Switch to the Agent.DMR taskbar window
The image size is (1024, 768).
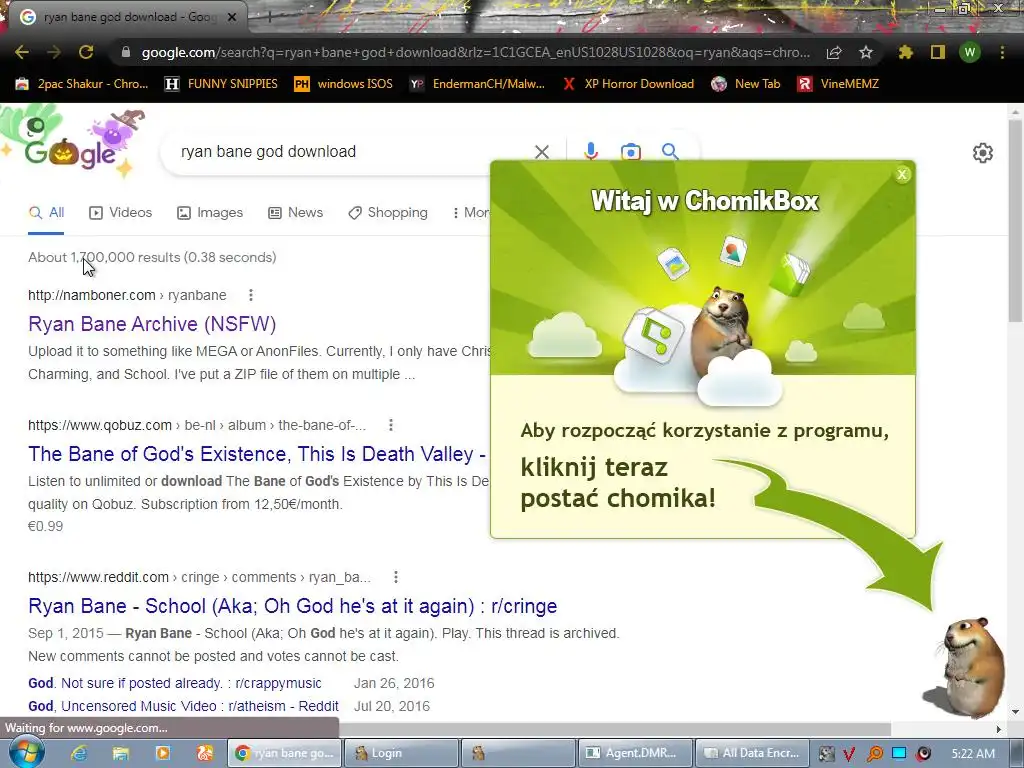coord(635,753)
